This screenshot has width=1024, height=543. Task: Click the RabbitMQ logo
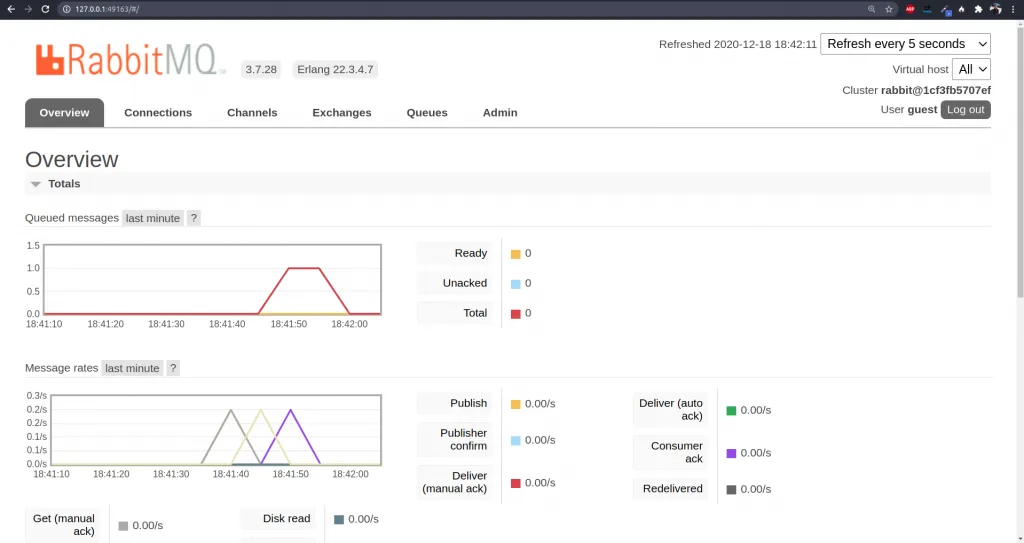click(125, 59)
